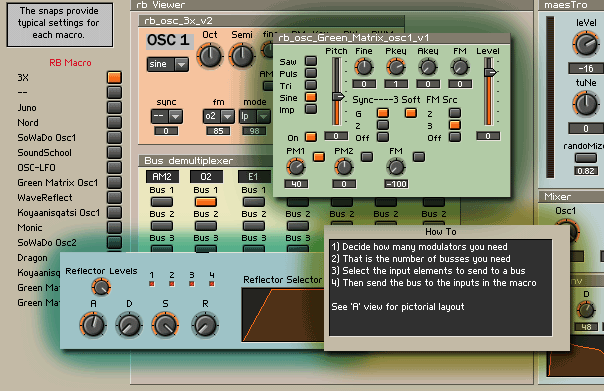Screen dimensions: 604x391
Task: Enable the Juno macro snap
Action: (114, 107)
